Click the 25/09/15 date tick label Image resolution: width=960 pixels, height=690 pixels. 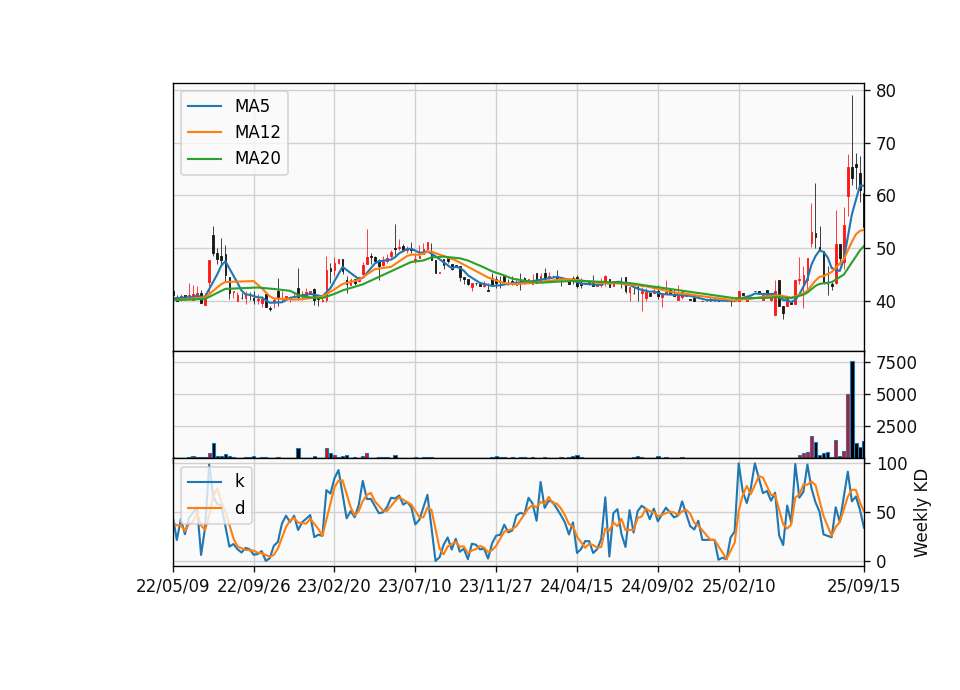[863, 586]
